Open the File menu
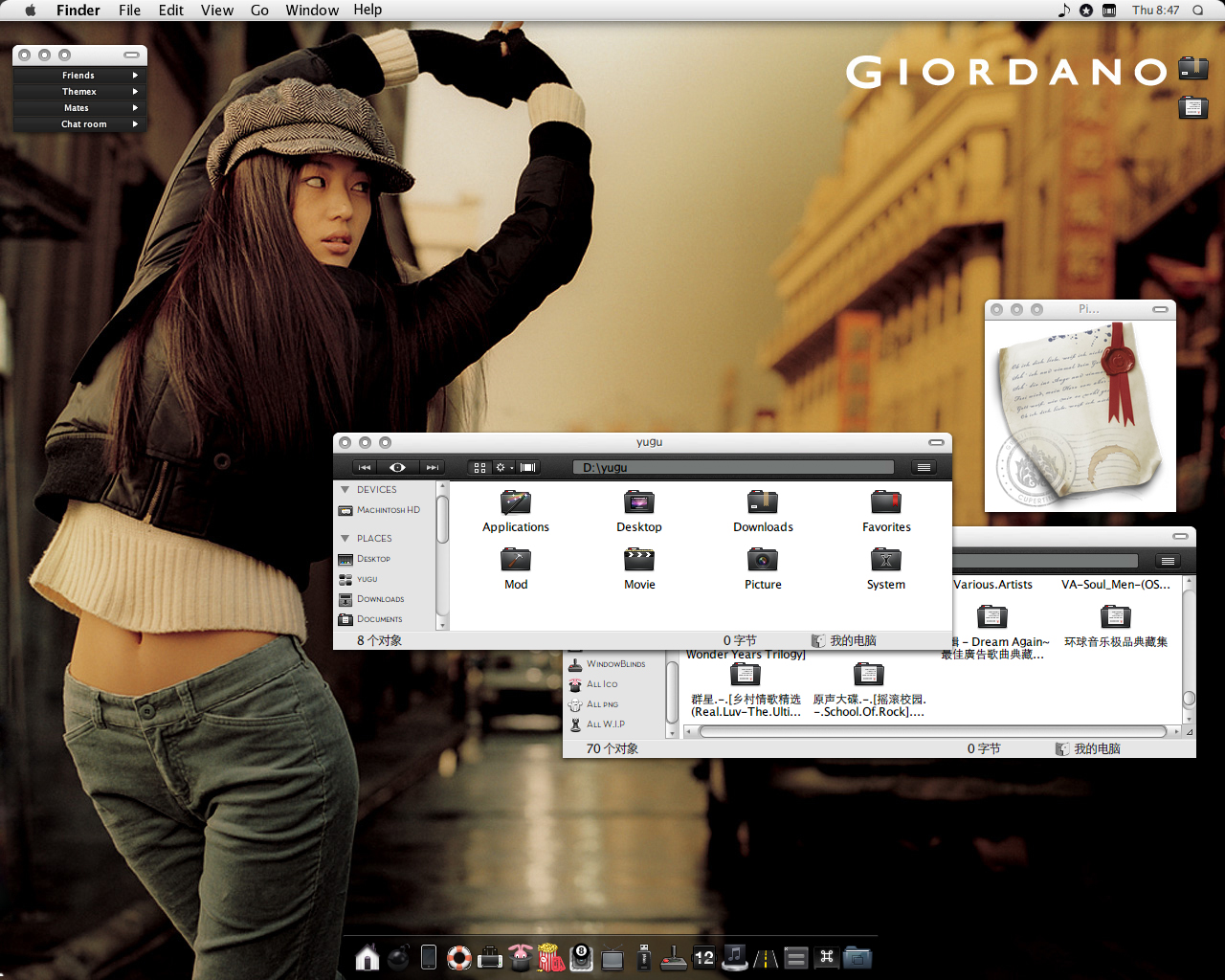 129,10
